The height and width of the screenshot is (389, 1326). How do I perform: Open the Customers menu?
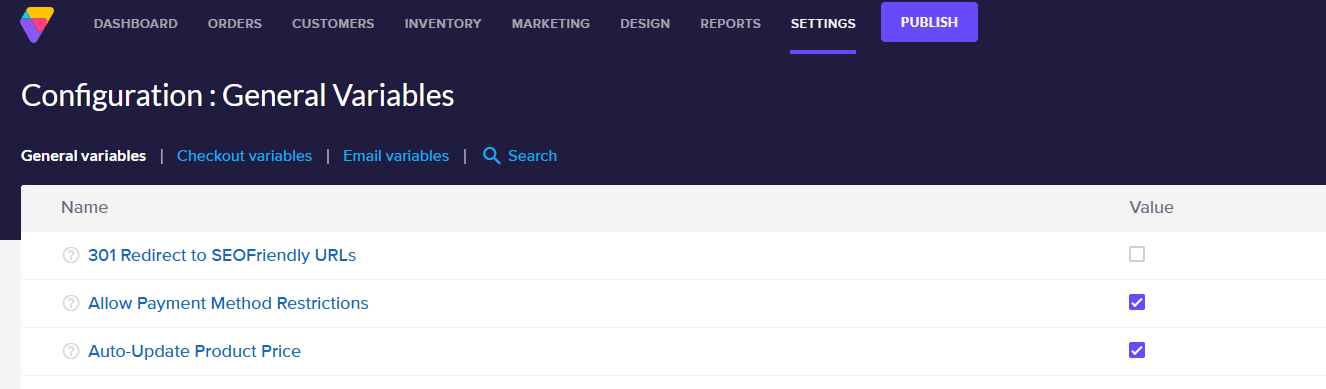(333, 23)
